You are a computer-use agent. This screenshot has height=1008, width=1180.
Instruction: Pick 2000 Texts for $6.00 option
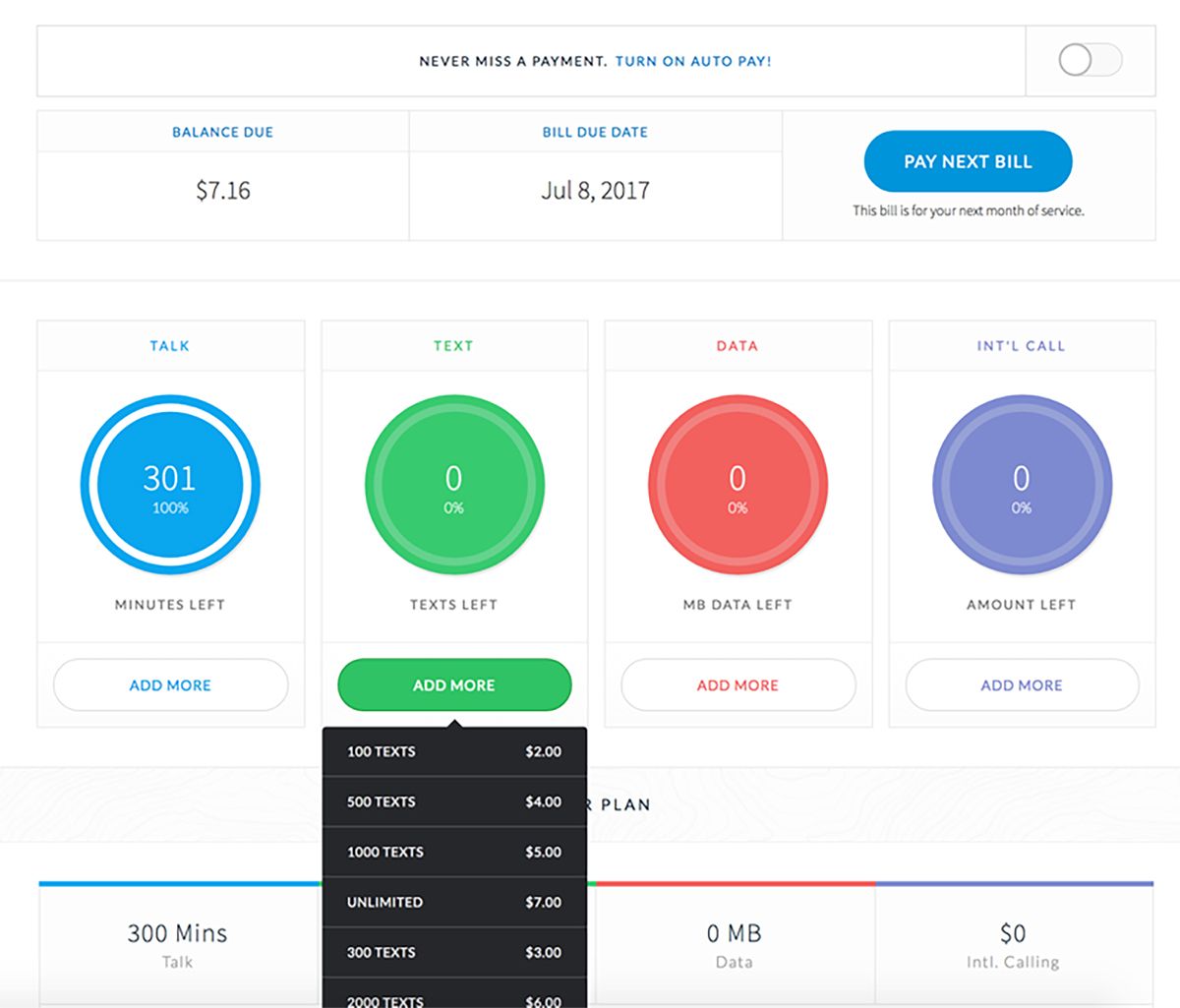point(454,993)
